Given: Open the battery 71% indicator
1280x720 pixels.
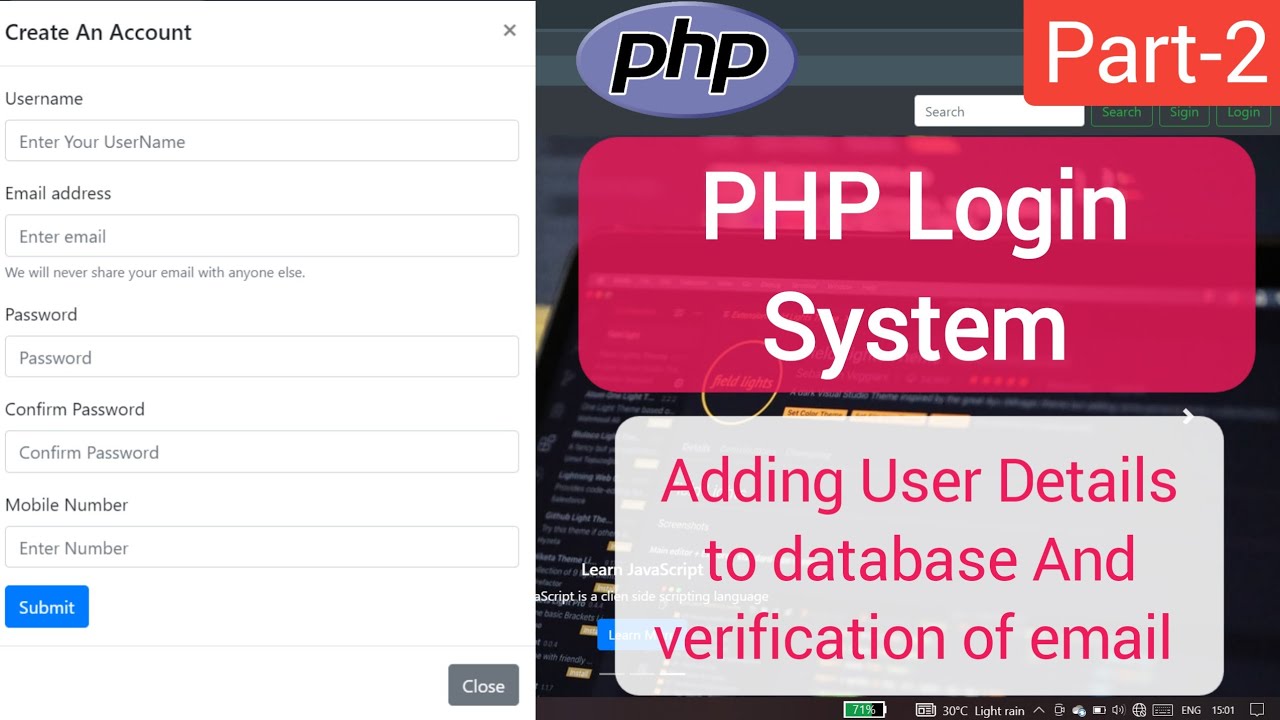Looking at the screenshot, I should [864, 710].
